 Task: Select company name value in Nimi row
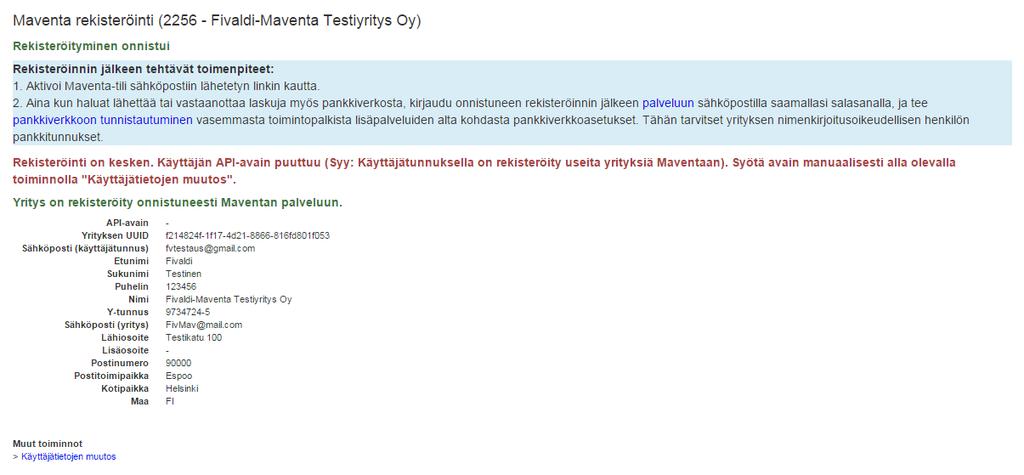[x=229, y=299]
